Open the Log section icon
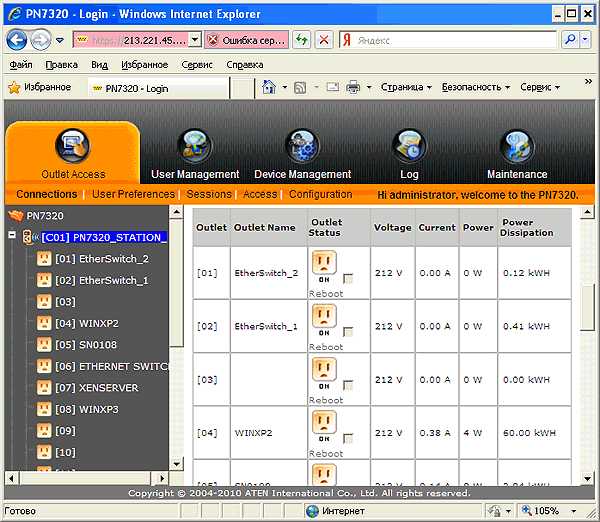Screen dimensions: 600x522 tap(409, 147)
